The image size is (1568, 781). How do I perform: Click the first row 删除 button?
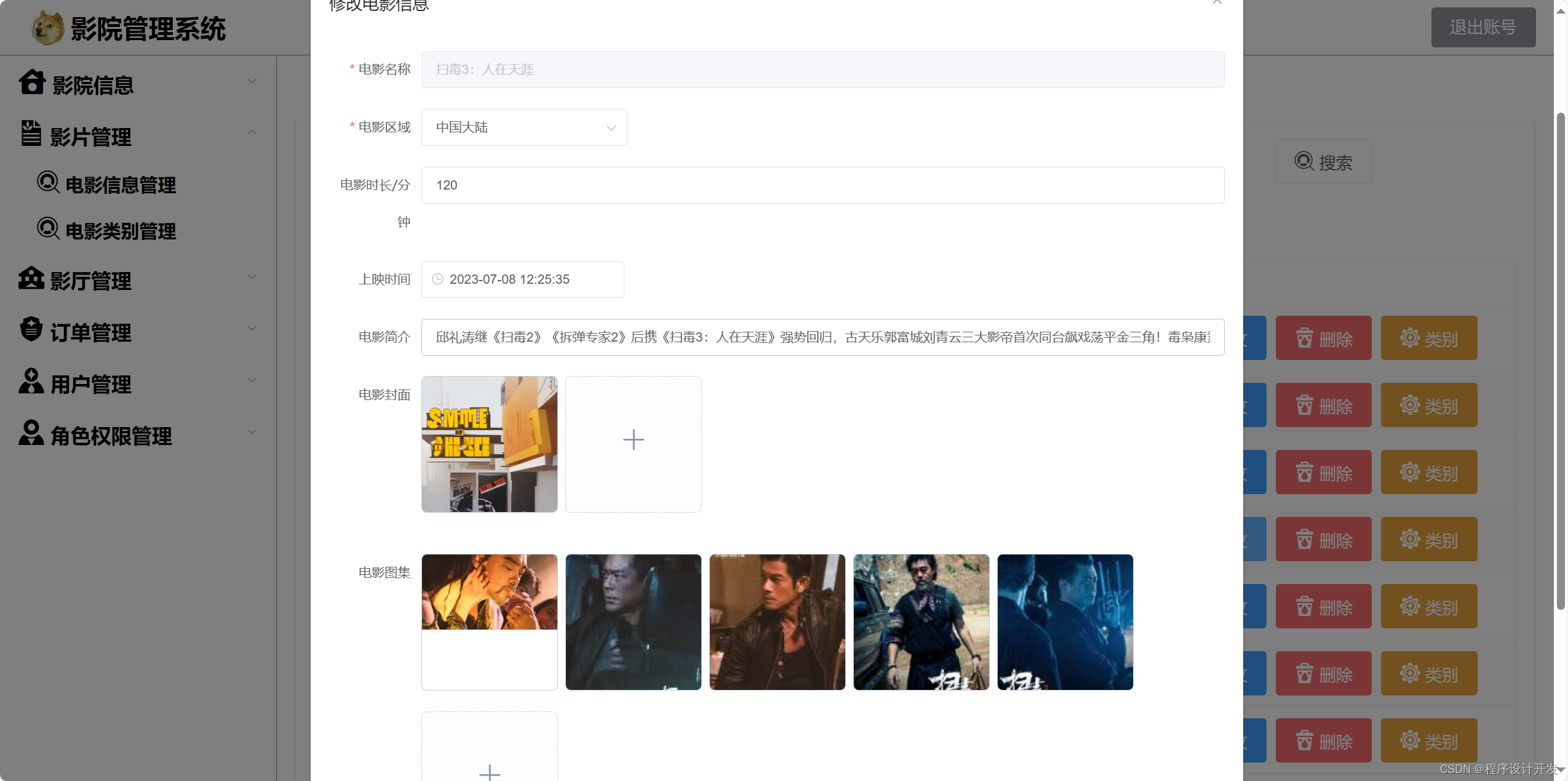[x=1323, y=338]
